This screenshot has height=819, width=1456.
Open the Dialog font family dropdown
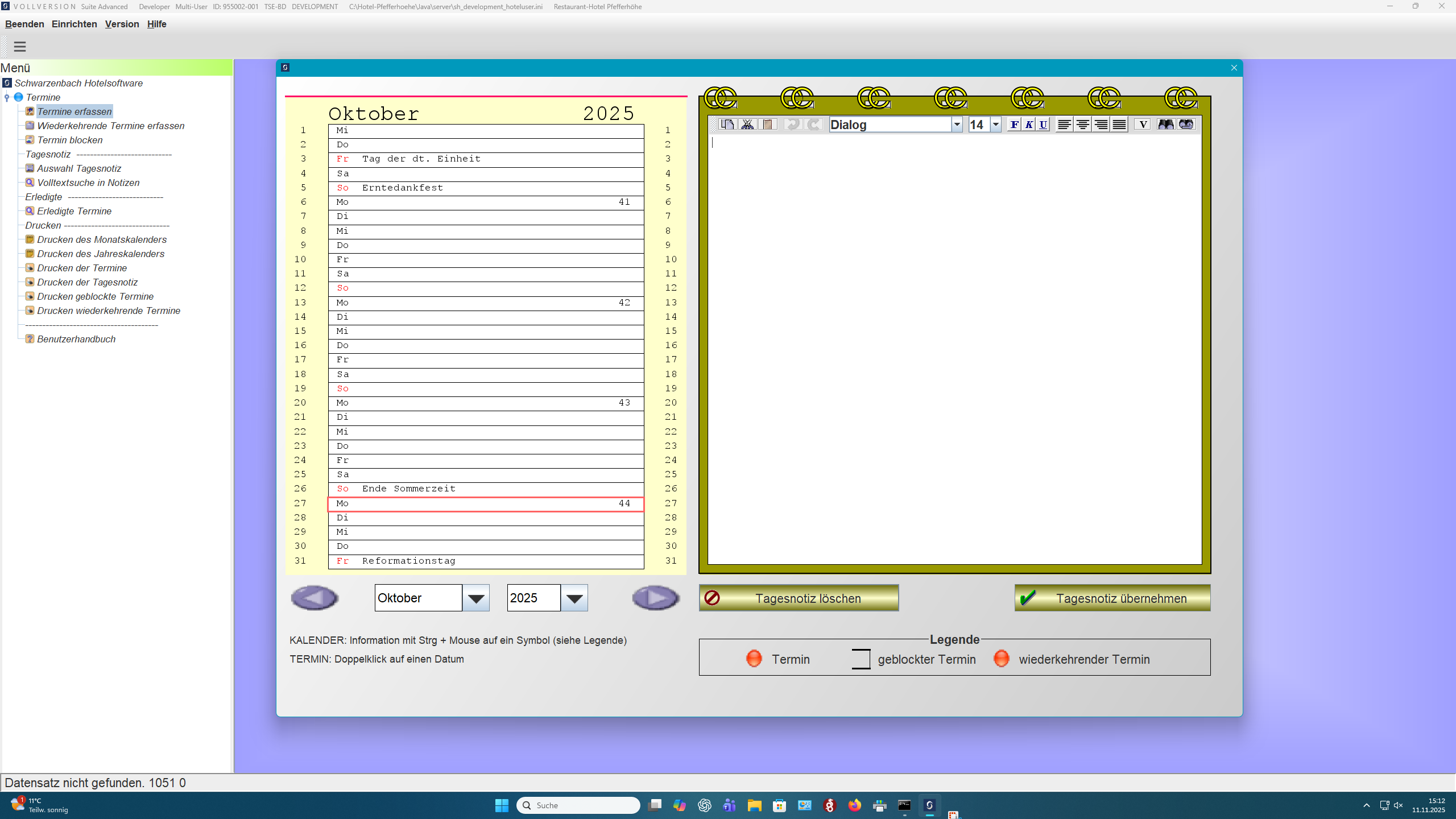[x=956, y=124]
